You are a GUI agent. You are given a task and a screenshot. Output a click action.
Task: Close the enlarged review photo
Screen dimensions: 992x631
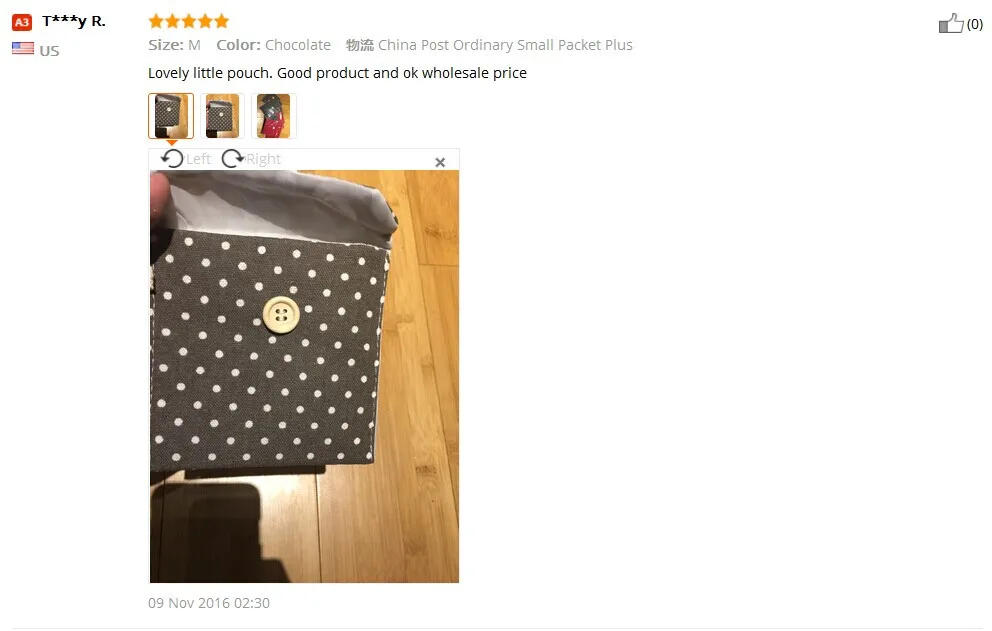(x=440, y=162)
